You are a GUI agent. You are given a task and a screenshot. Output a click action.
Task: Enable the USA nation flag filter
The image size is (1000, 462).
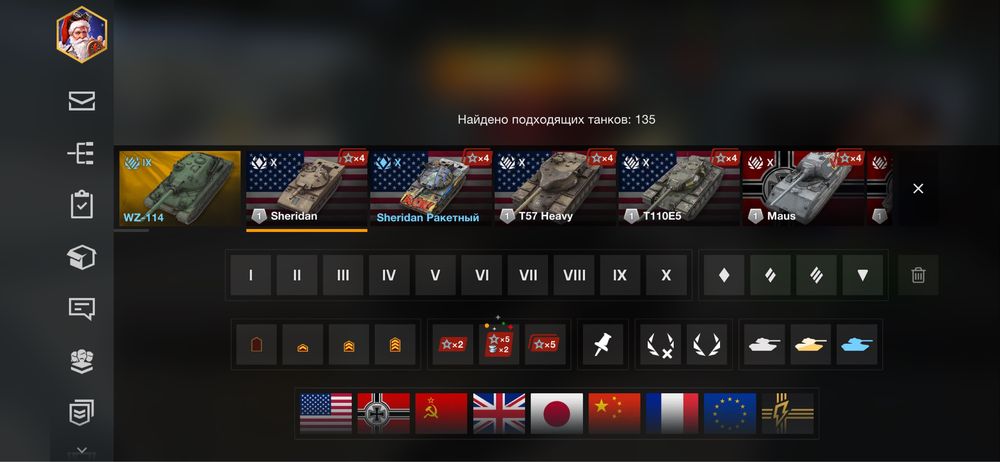[326, 414]
